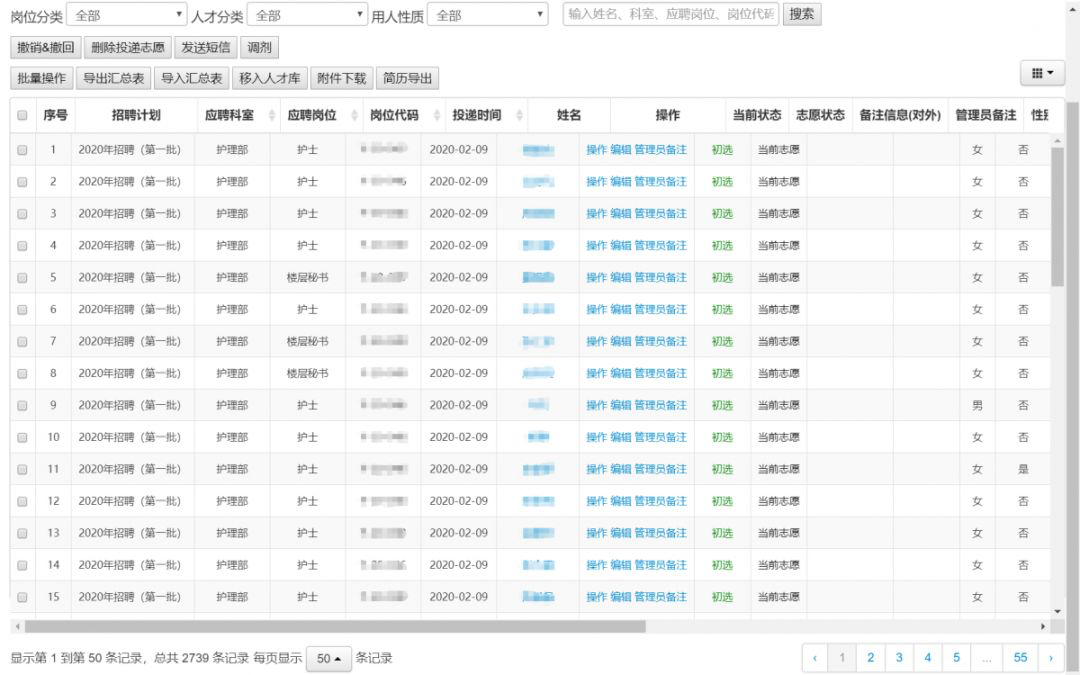Click the 简历导出 toolbar button
The width and height of the screenshot is (1080, 675).
(x=406, y=77)
